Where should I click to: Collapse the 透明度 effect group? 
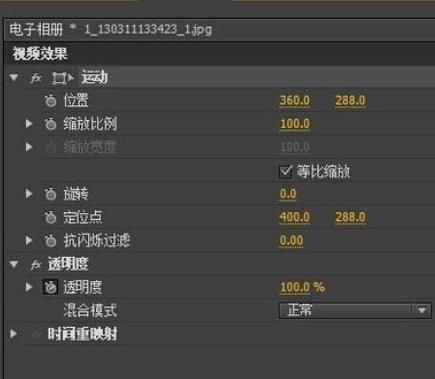(14, 264)
